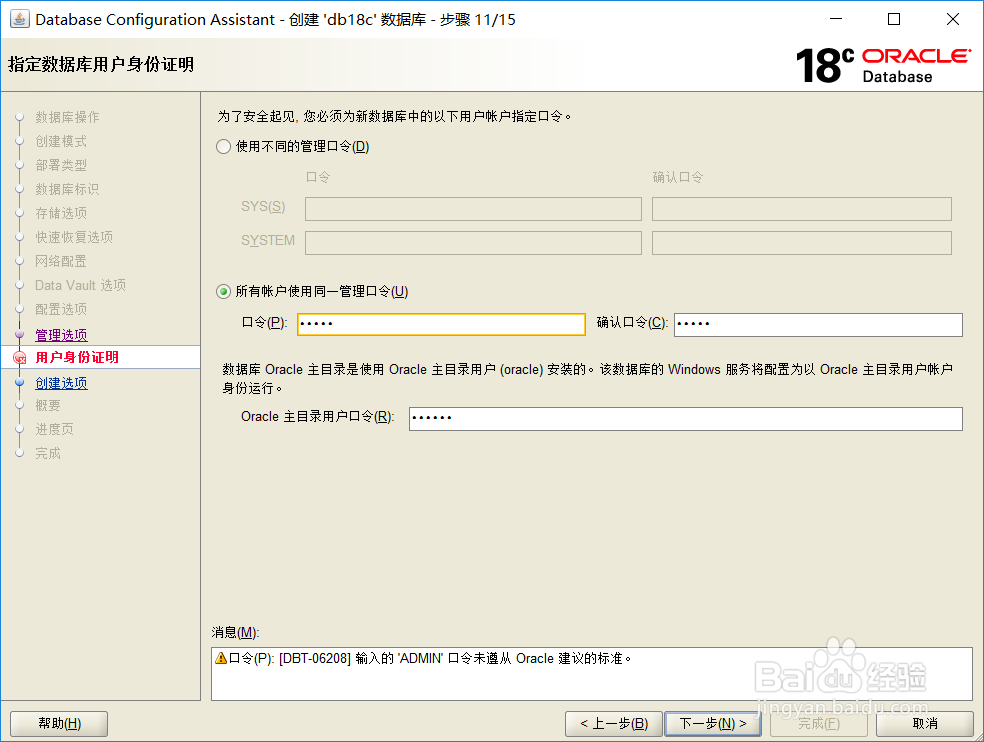Click the 上一步 button
This screenshot has width=984, height=742.
point(613,723)
